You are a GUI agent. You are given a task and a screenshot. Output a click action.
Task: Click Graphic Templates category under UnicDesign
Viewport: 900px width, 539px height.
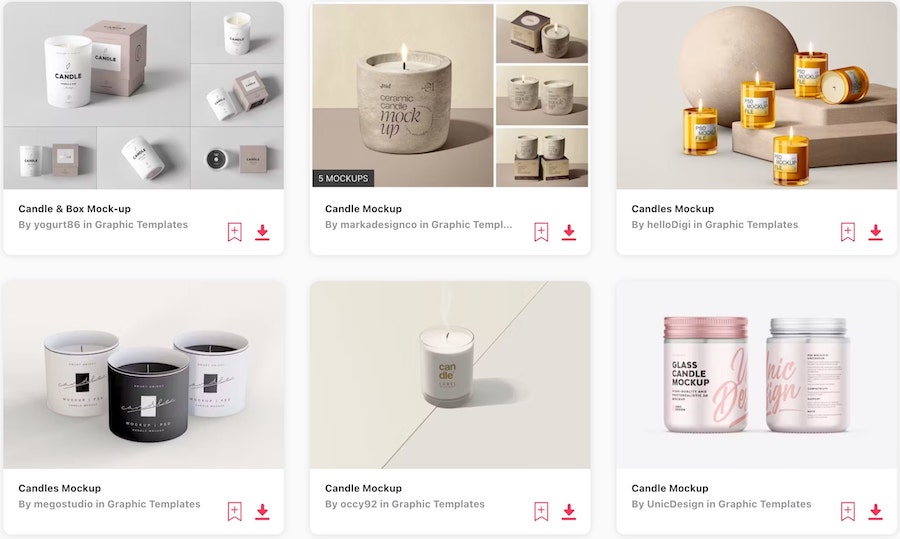point(765,505)
